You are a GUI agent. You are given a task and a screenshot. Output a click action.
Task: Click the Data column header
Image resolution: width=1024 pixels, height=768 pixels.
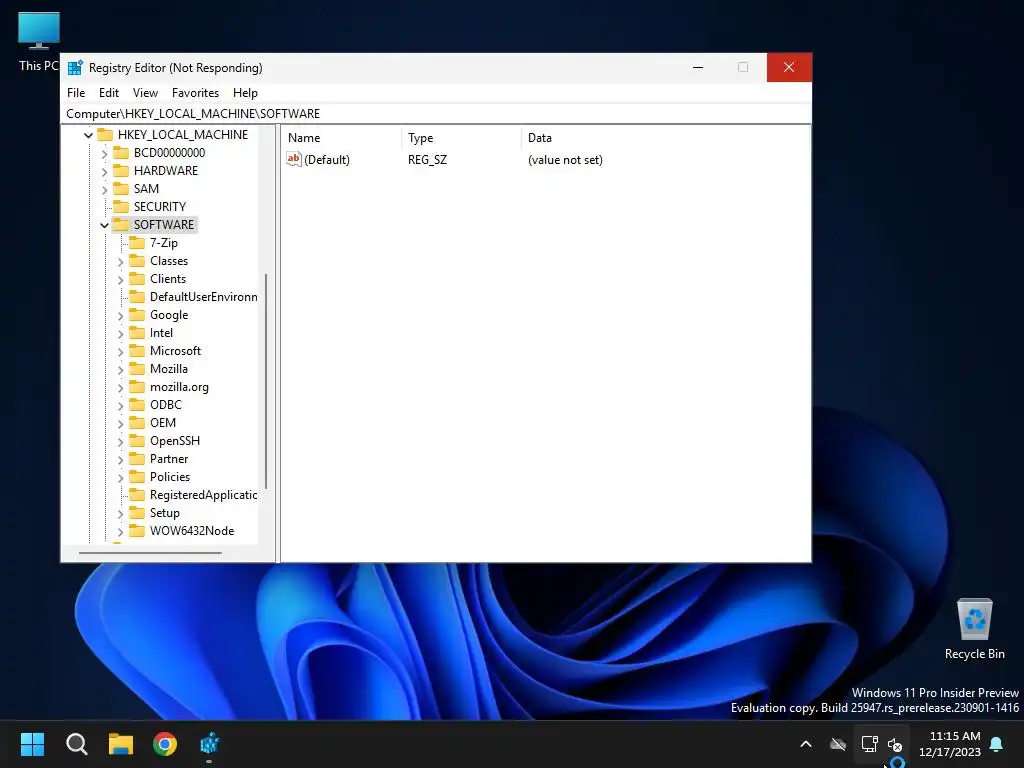tap(665, 138)
